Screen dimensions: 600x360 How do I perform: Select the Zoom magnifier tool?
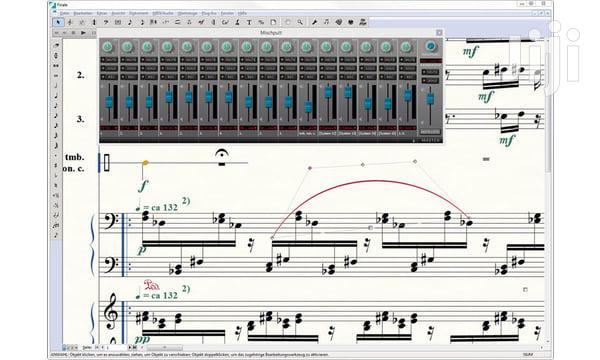(300, 22)
